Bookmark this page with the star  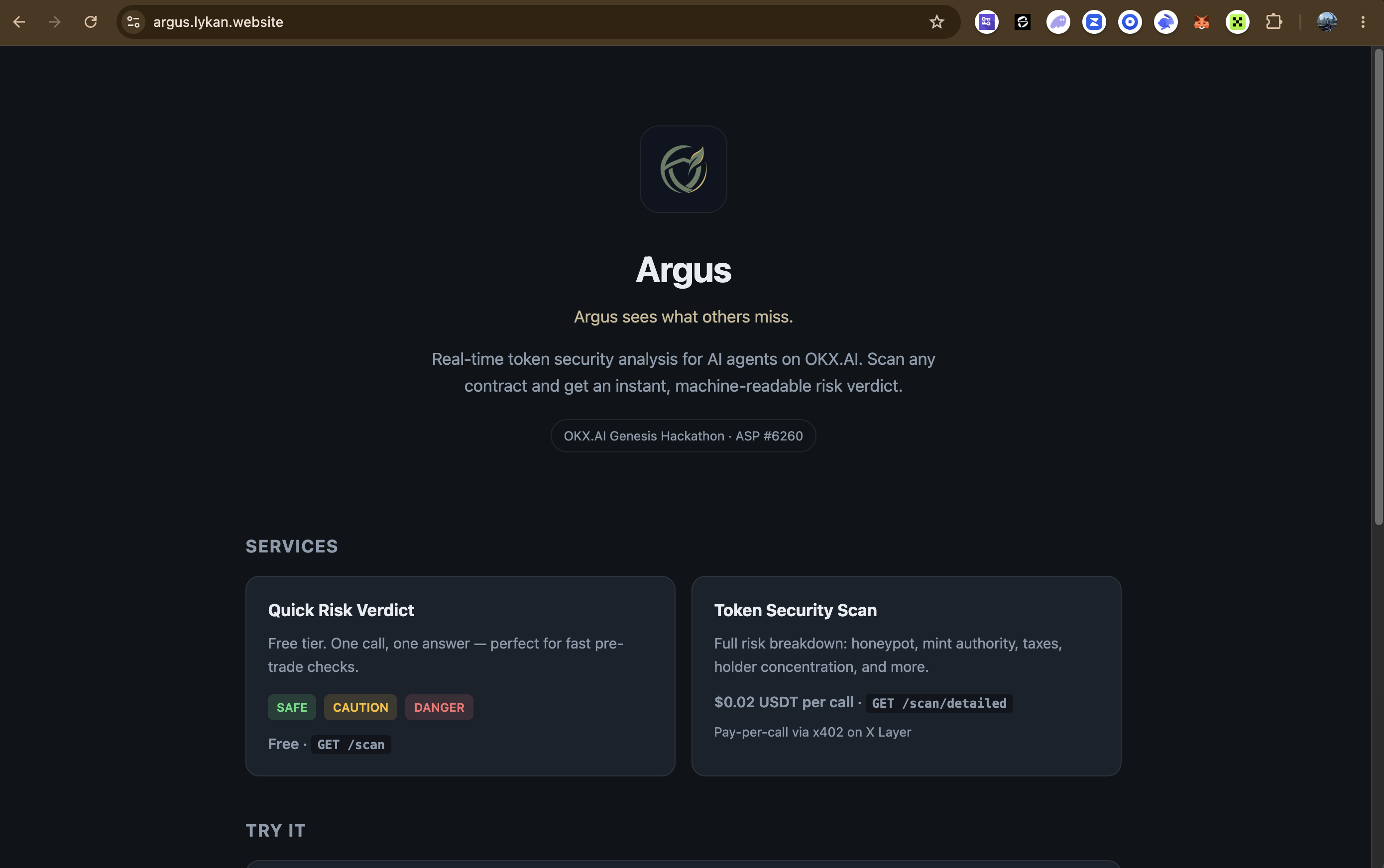(936, 22)
